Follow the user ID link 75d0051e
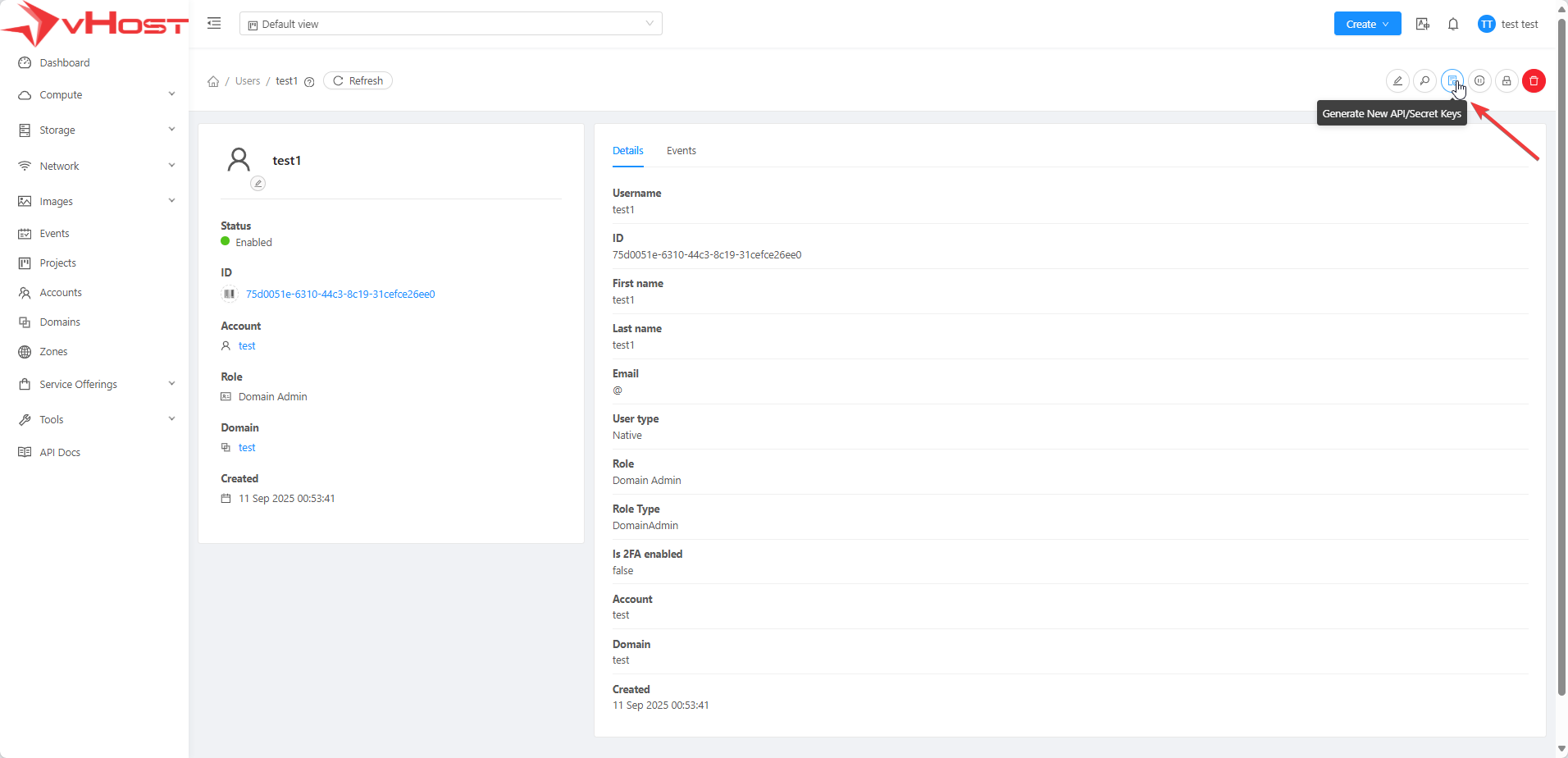 point(340,295)
